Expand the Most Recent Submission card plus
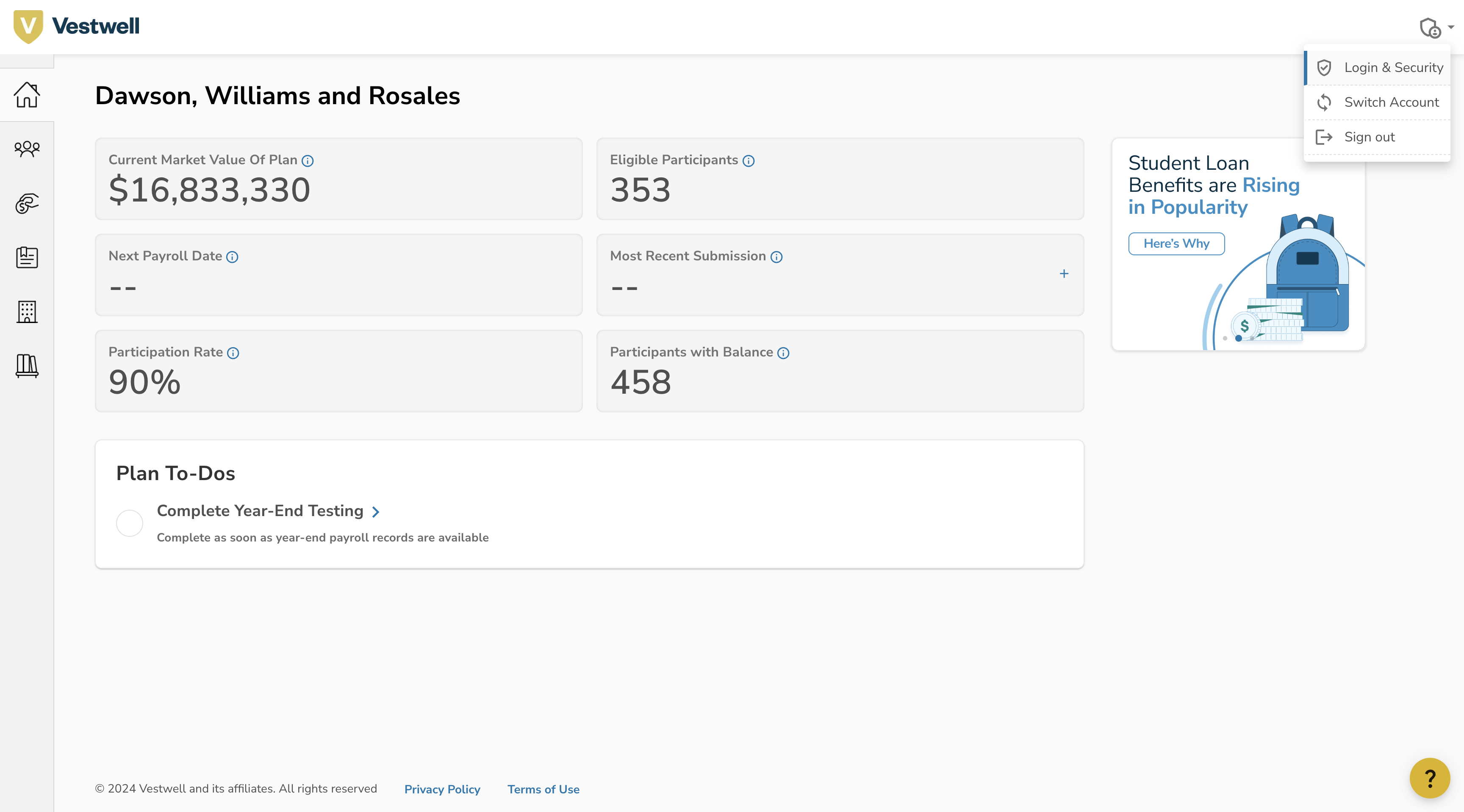The width and height of the screenshot is (1464, 812). [1064, 273]
